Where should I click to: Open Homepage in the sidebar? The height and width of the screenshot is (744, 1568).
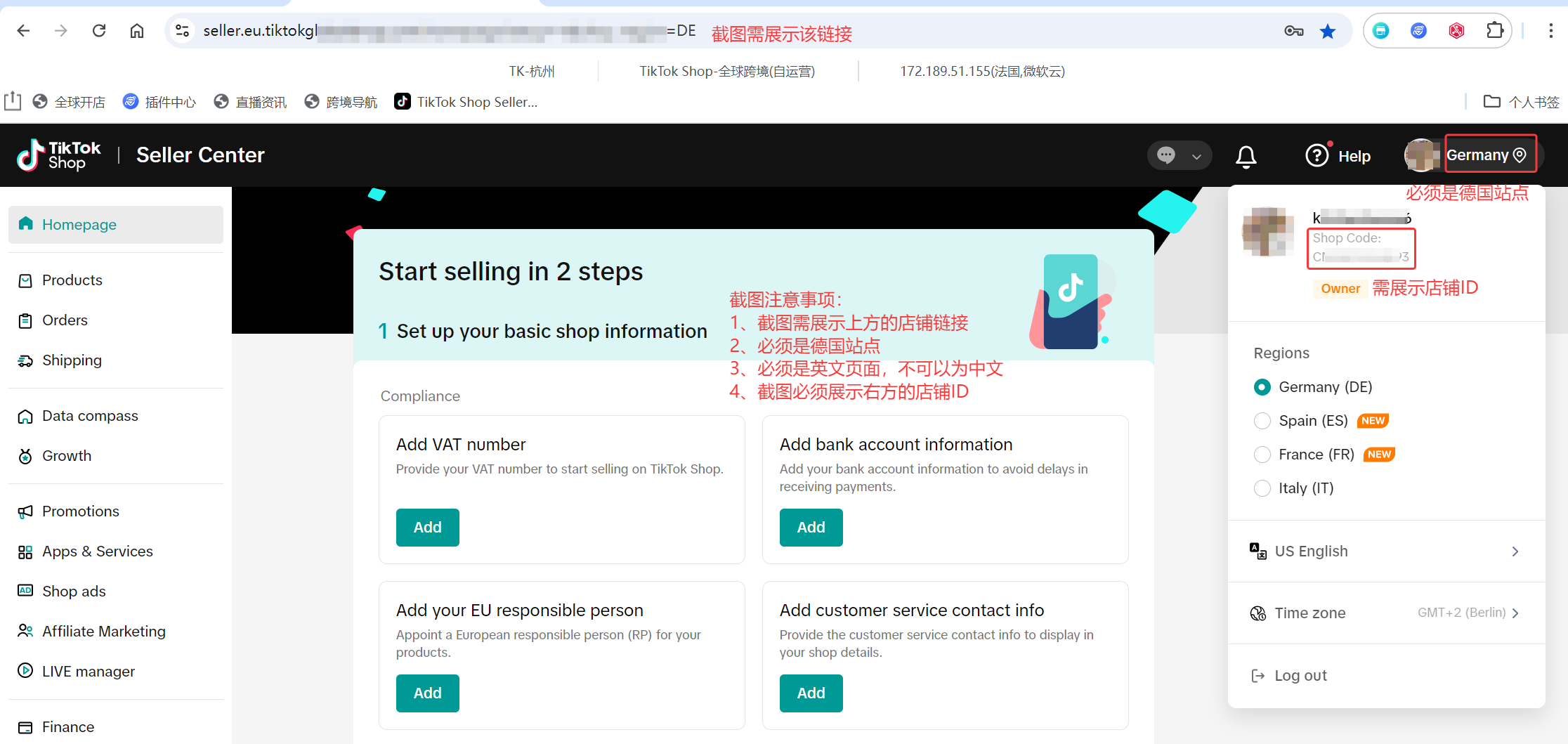tap(116, 225)
